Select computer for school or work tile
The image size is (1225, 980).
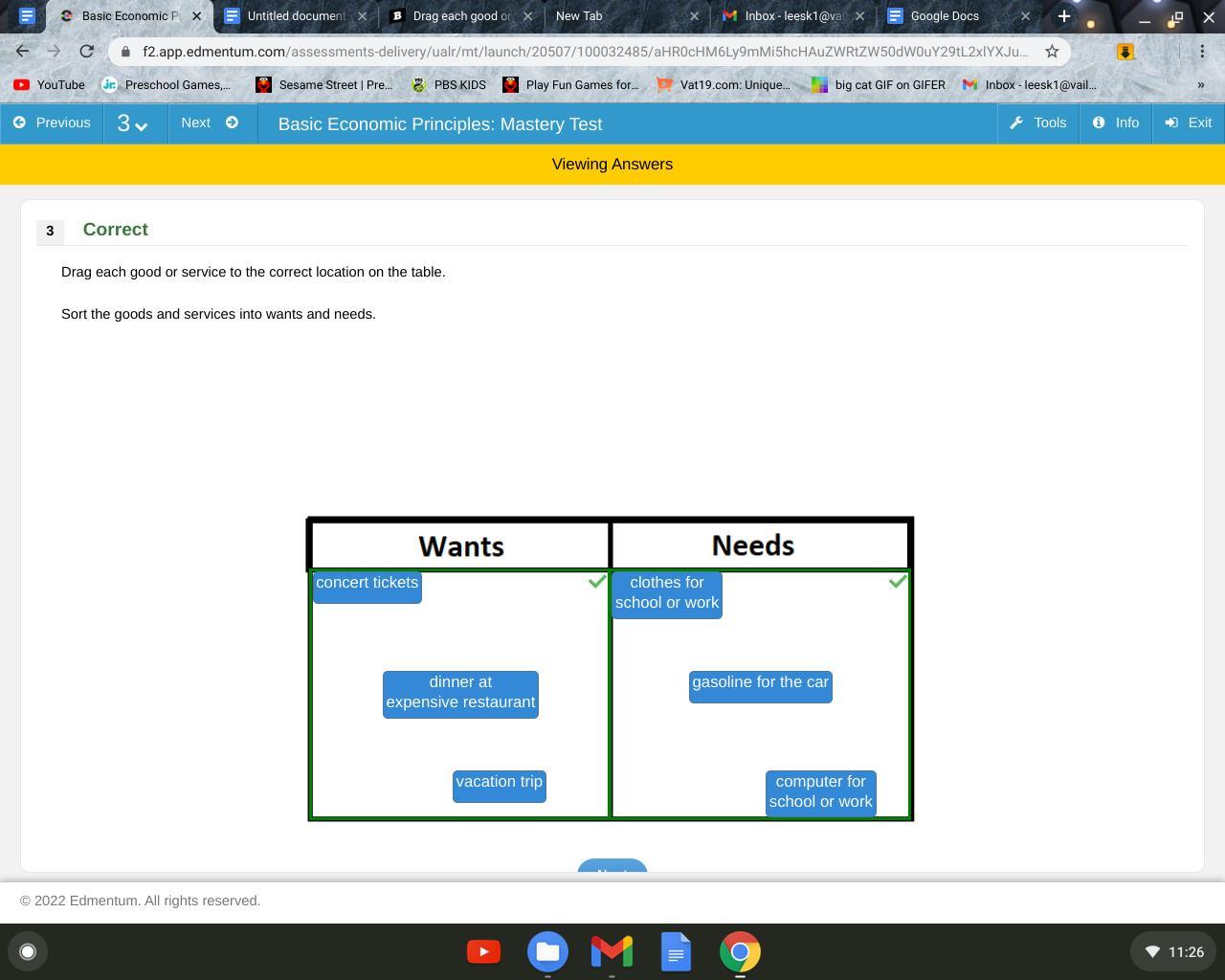(x=821, y=793)
